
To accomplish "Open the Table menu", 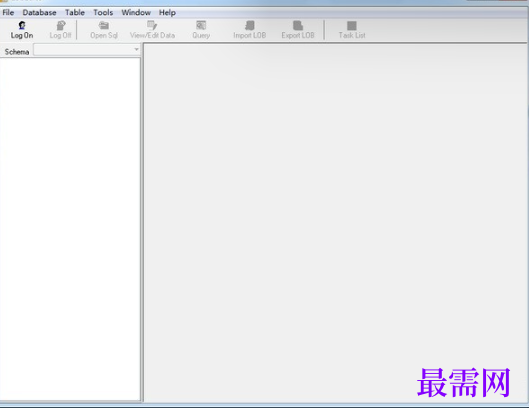I will (75, 12).
